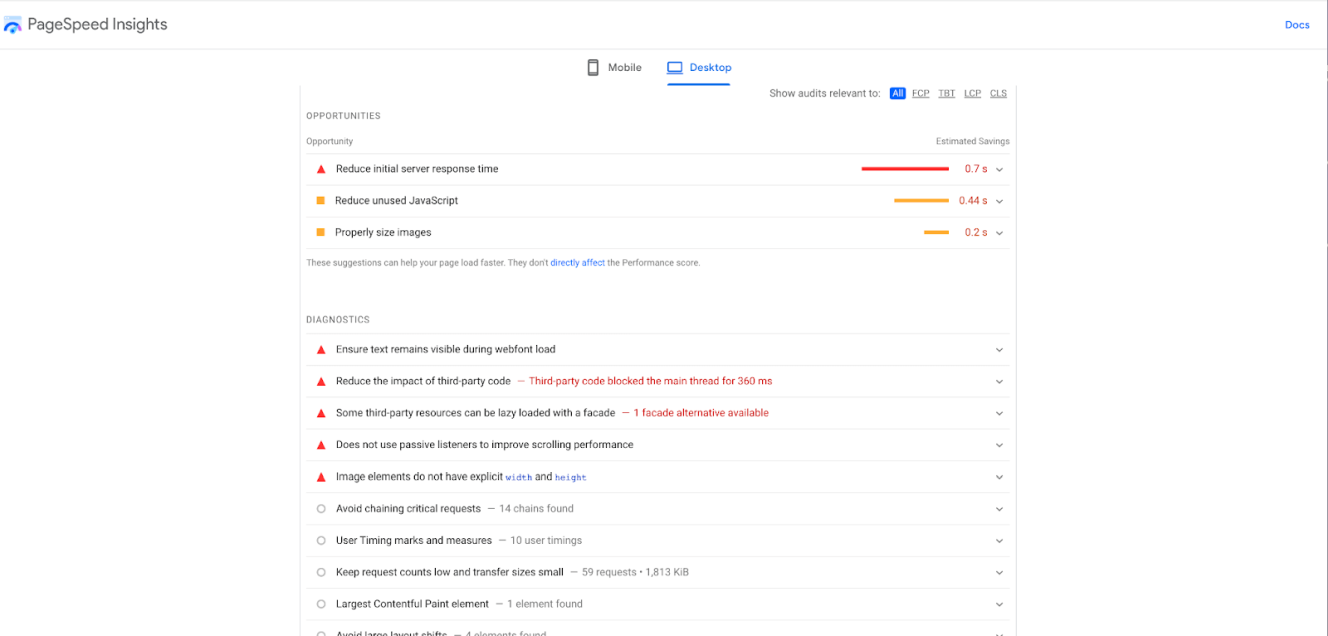Click text 1 element found
This screenshot has width=1328, height=636.
545,604
